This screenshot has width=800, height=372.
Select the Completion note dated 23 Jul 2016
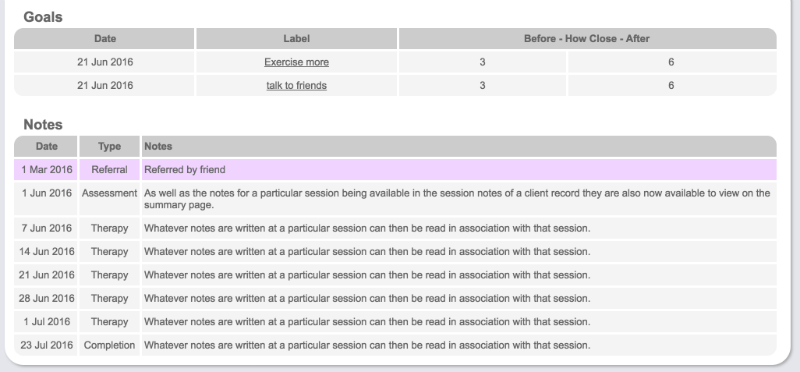(x=395, y=345)
